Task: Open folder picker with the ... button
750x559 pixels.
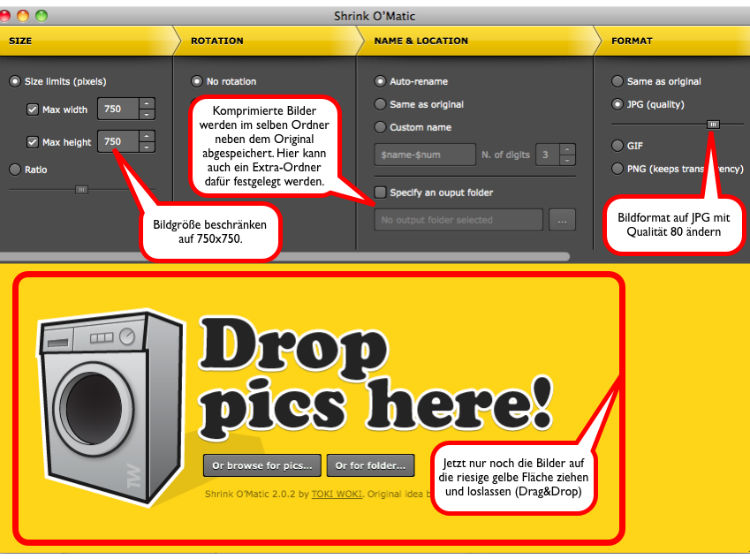Action: pos(562,220)
